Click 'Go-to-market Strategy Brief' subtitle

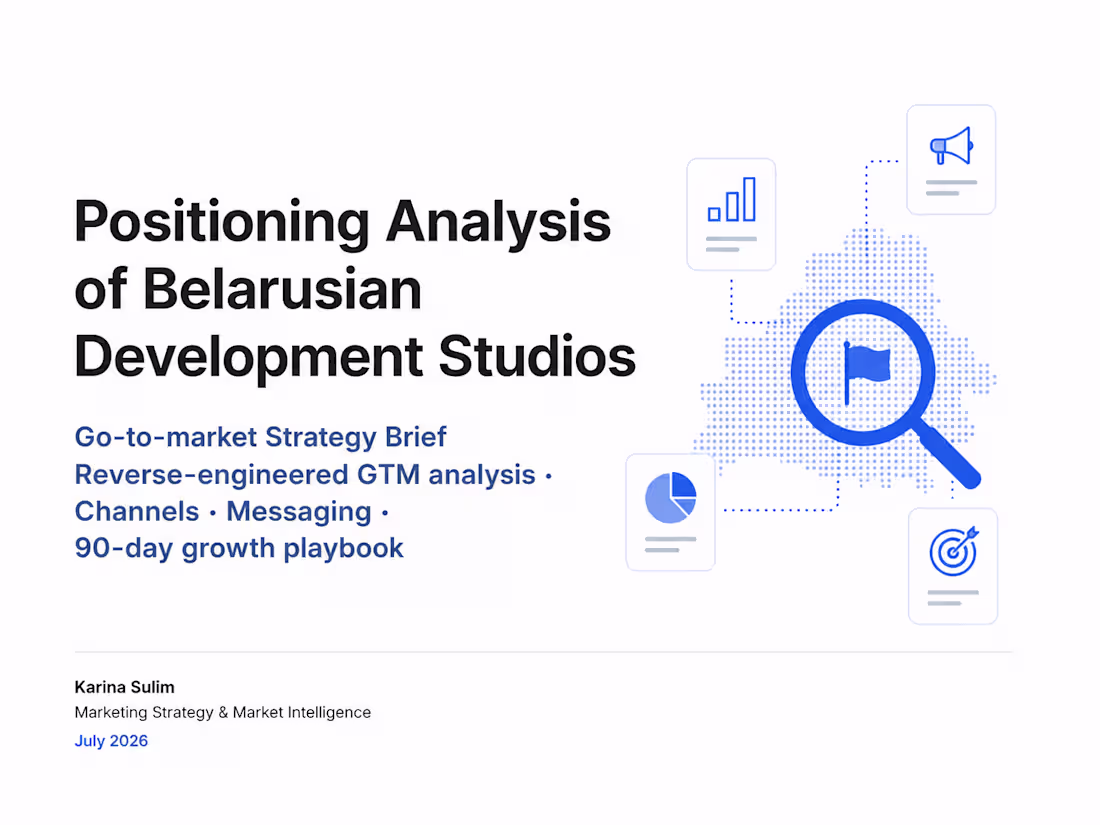click(260, 437)
